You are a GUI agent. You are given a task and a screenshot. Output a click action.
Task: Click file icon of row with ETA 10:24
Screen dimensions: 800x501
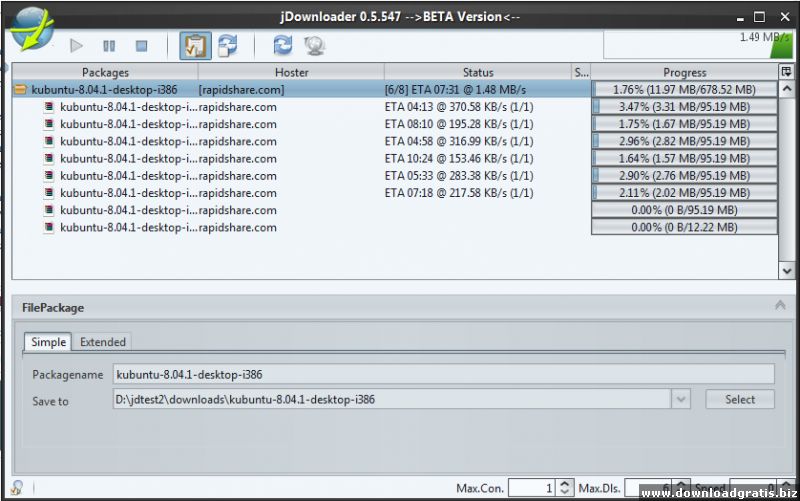point(49,159)
